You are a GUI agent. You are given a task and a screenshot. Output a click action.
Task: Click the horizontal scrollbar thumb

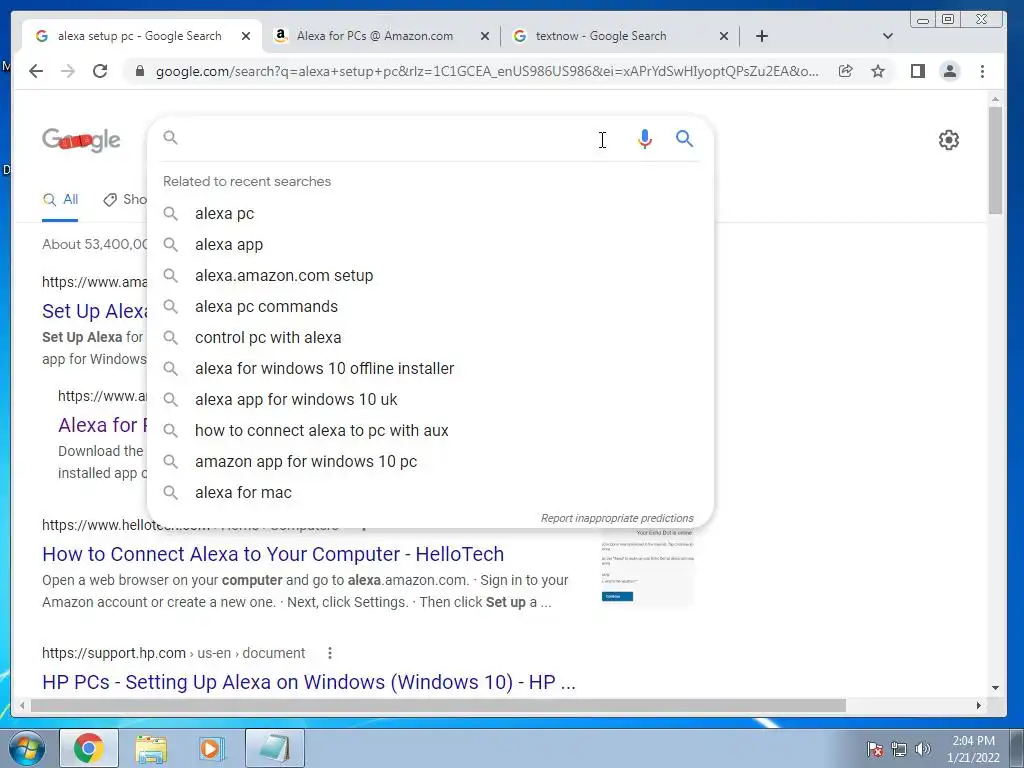point(438,705)
